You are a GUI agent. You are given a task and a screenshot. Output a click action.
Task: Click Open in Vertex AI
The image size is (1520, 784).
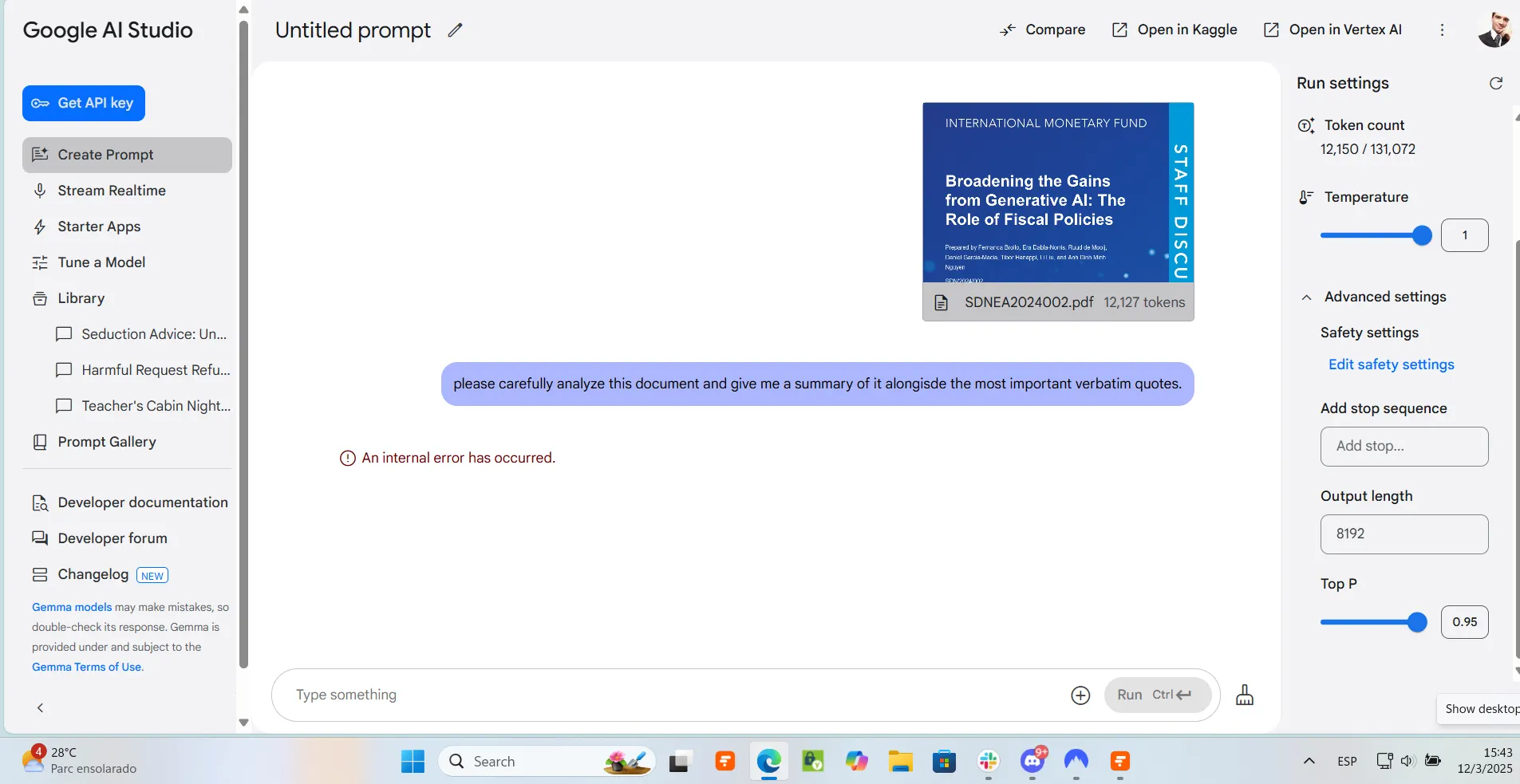coord(1332,30)
